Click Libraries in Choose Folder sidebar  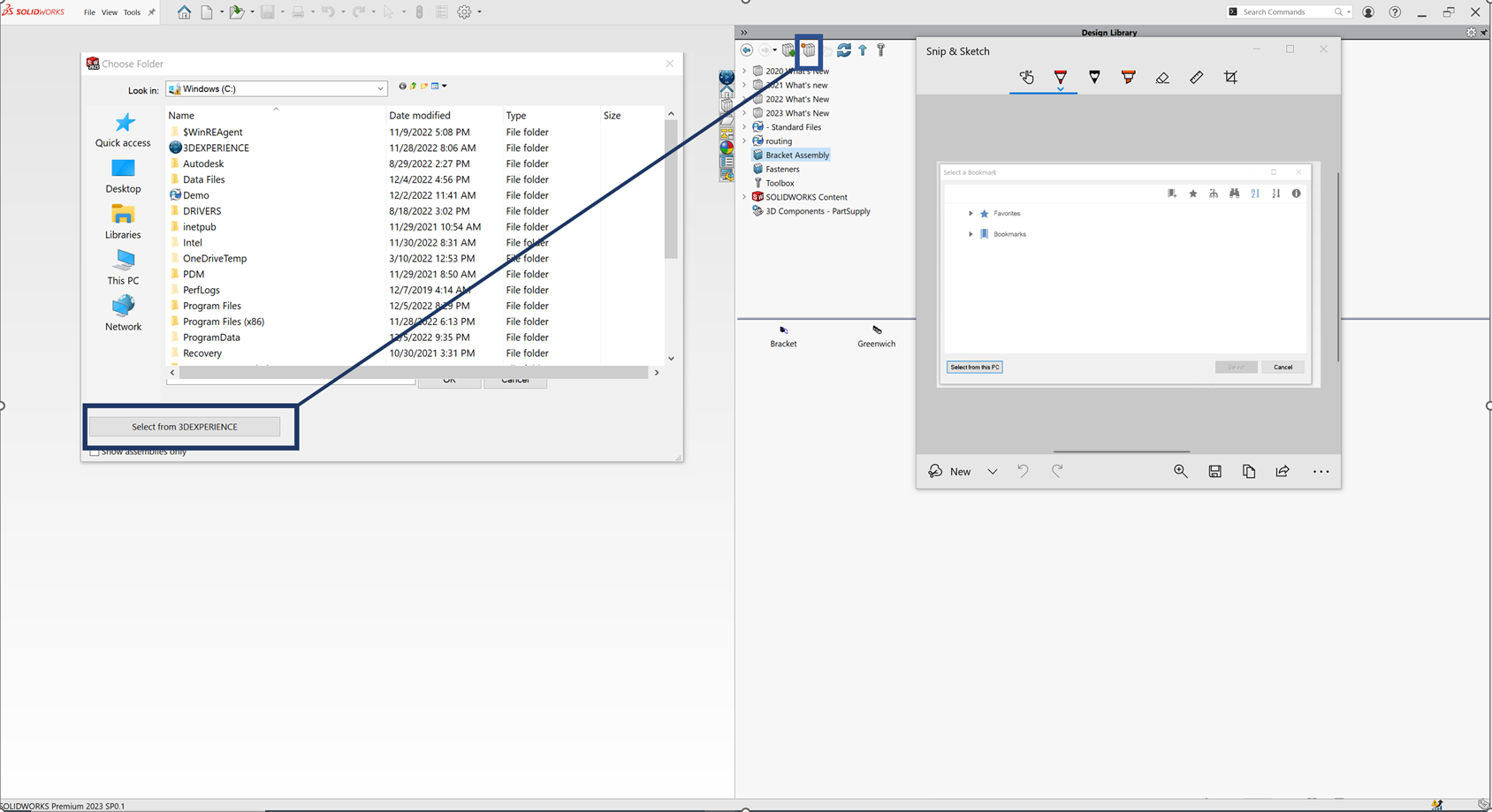pyautogui.click(x=123, y=222)
